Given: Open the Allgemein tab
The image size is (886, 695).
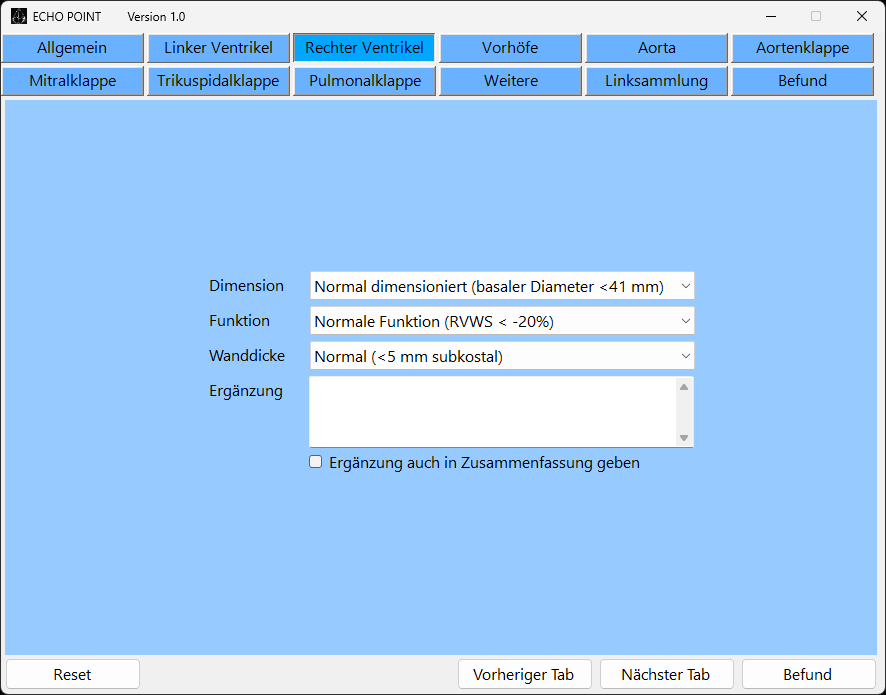Looking at the screenshot, I should pyautogui.click(x=72, y=48).
